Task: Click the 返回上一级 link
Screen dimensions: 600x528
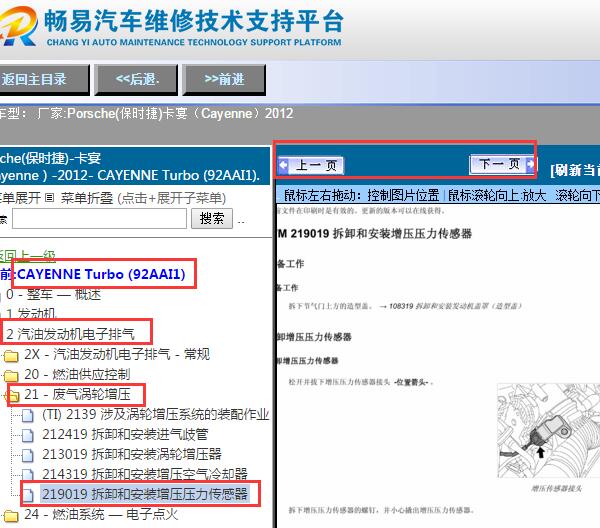Action: pos(28,256)
